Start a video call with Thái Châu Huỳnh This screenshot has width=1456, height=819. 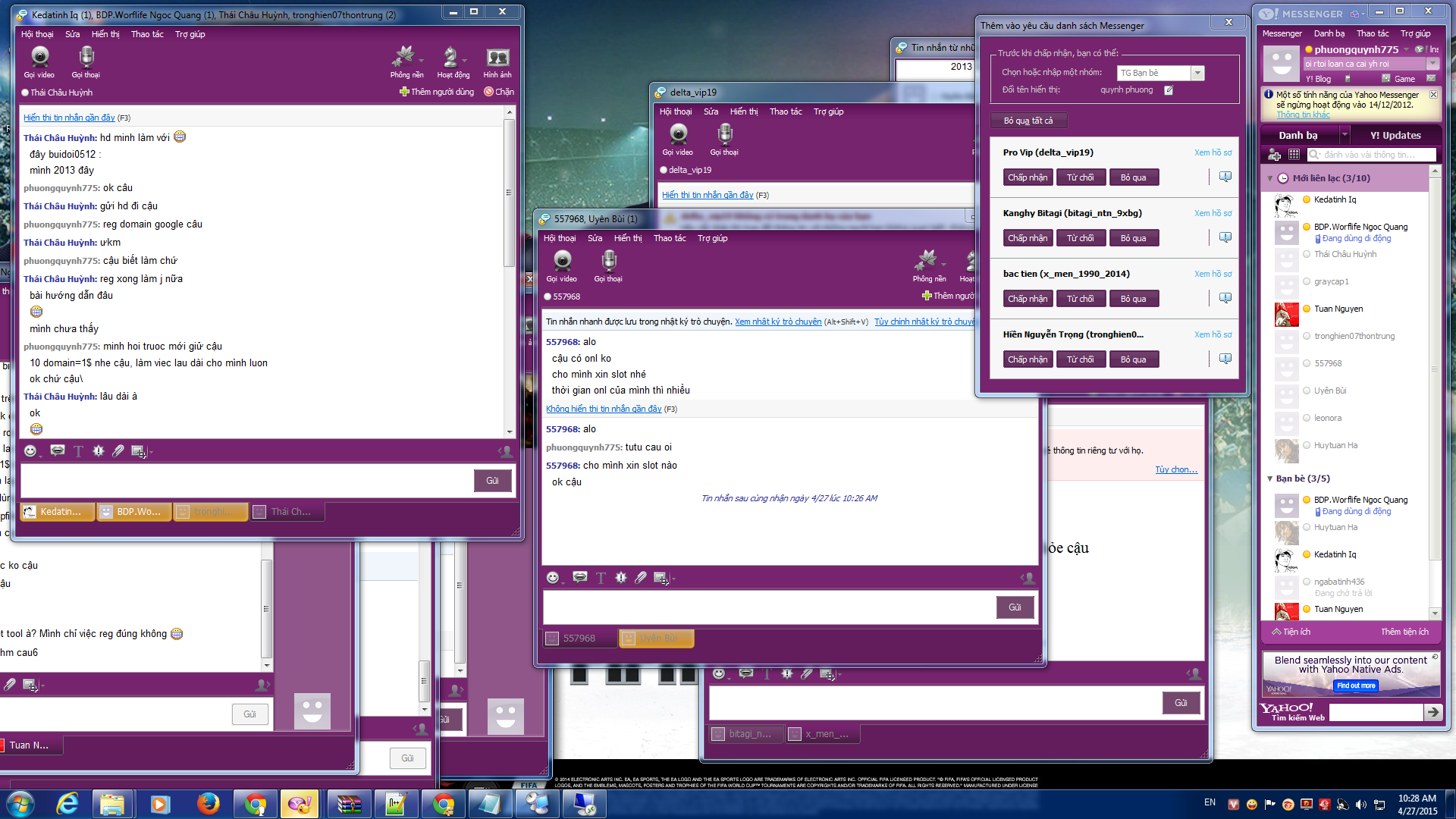[x=39, y=61]
